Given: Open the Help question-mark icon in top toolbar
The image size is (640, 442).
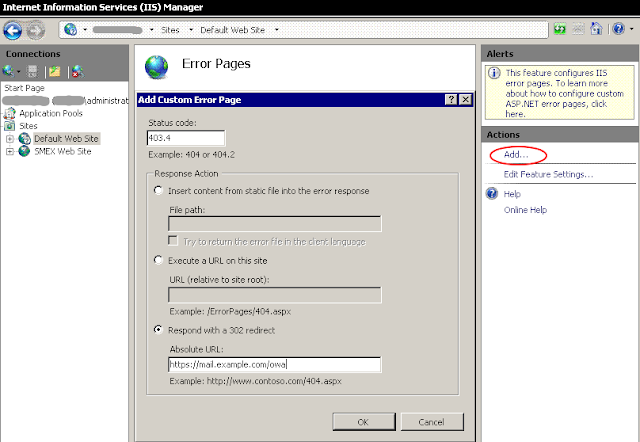Looking at the screenshot, I should click(618, 29).
